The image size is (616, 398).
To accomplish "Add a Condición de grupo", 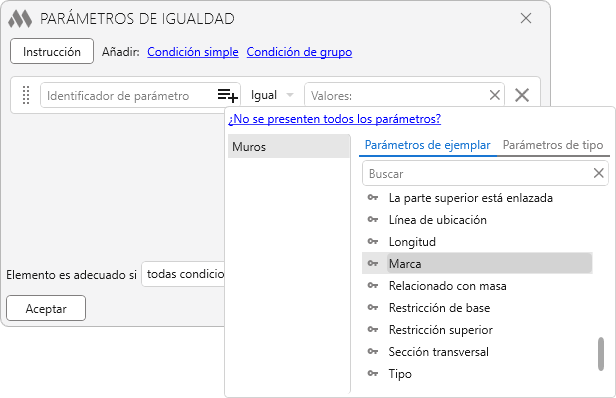I will coord(299,52).
